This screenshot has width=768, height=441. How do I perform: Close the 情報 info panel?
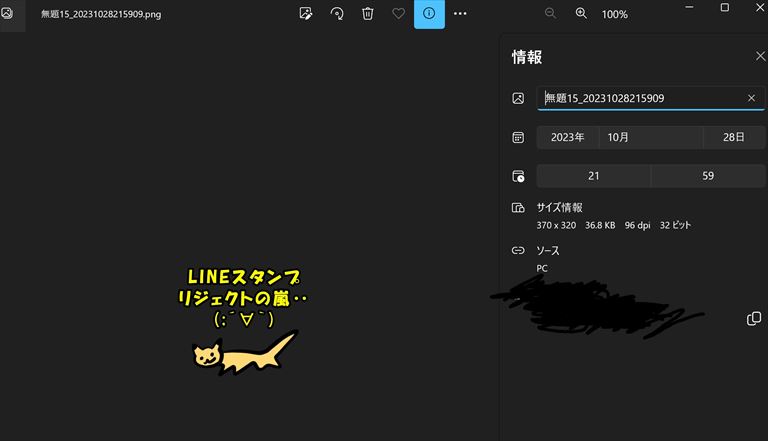pos(760,56)
